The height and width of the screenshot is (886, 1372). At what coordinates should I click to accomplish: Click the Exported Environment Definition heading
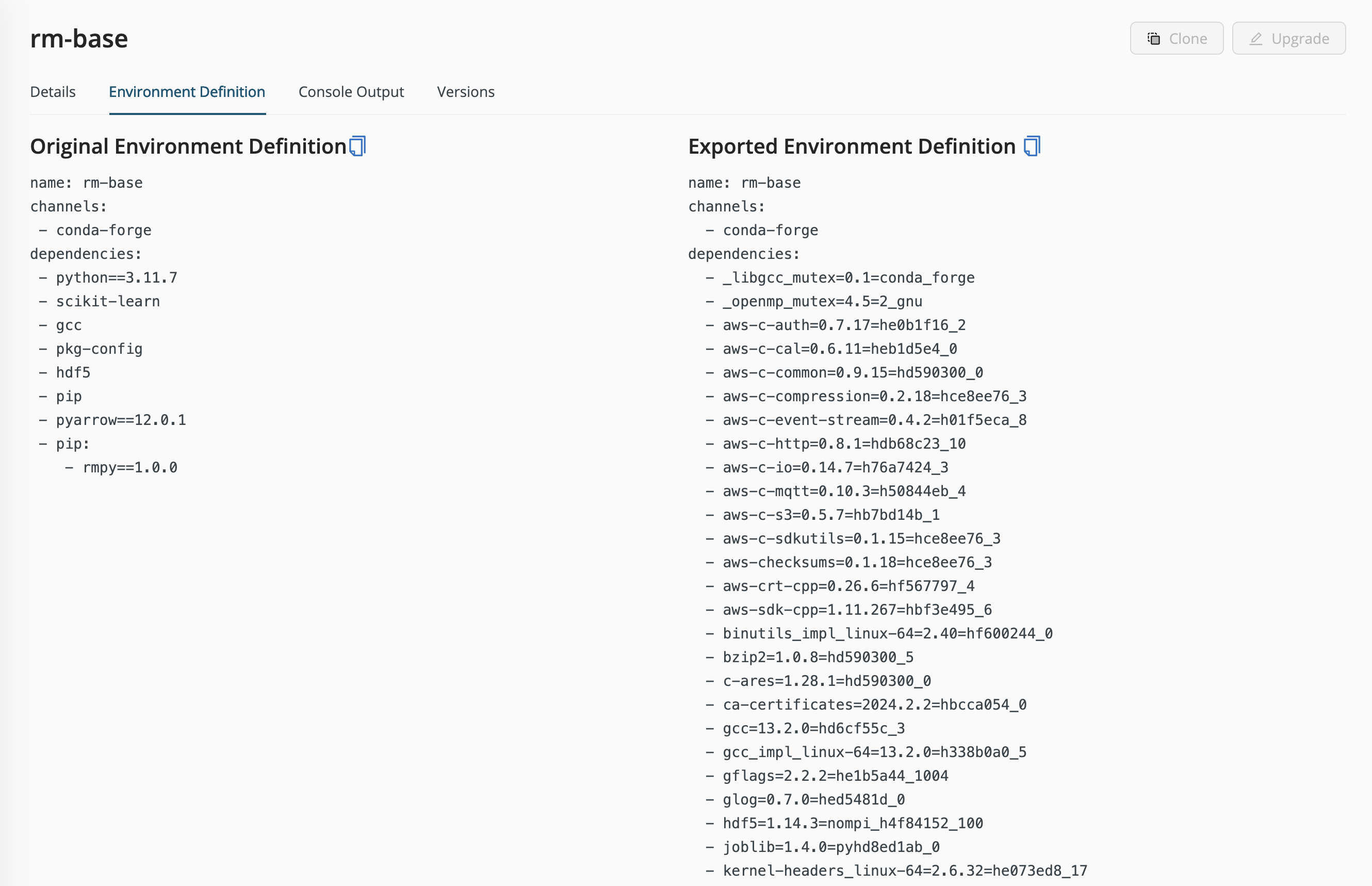pyautogui.click(x=852, y=146)
